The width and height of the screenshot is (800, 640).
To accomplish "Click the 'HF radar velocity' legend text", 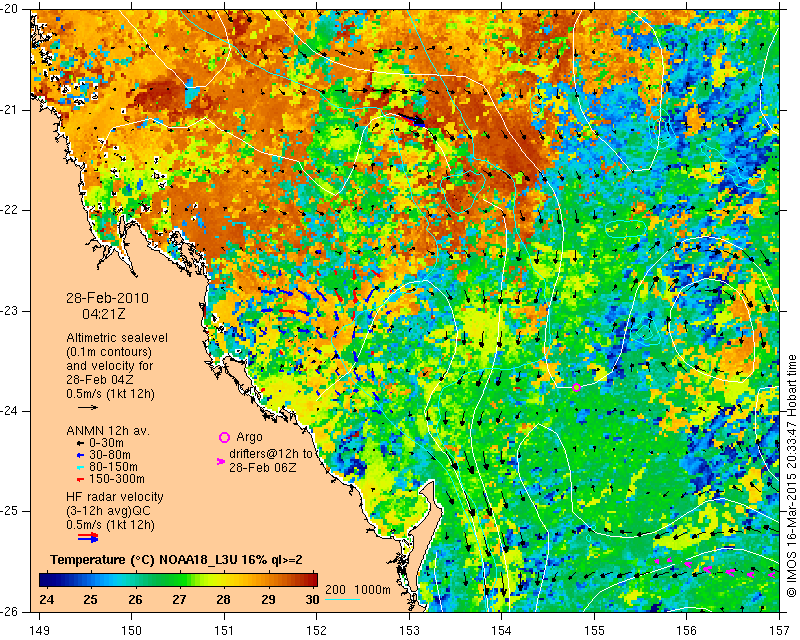I will 115,497.
